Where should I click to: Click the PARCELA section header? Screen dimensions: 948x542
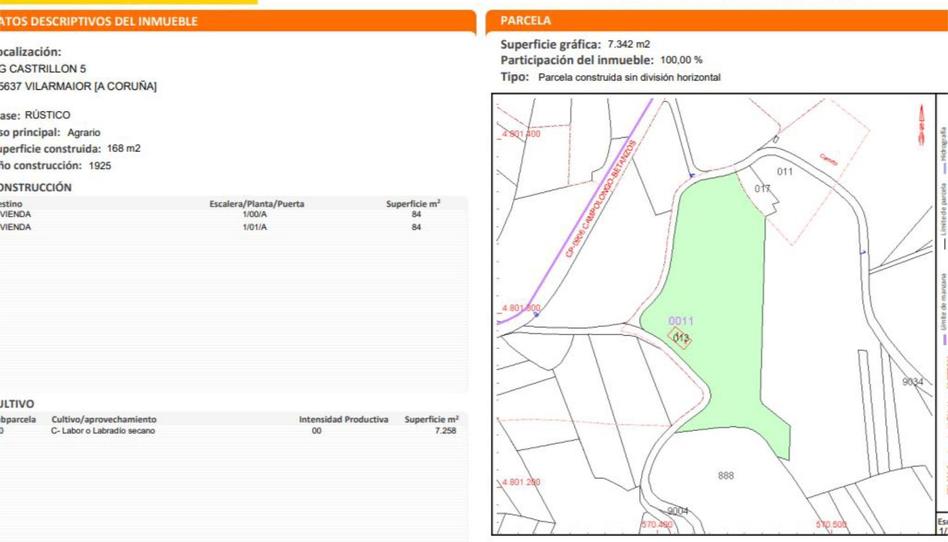coord(526,20)
